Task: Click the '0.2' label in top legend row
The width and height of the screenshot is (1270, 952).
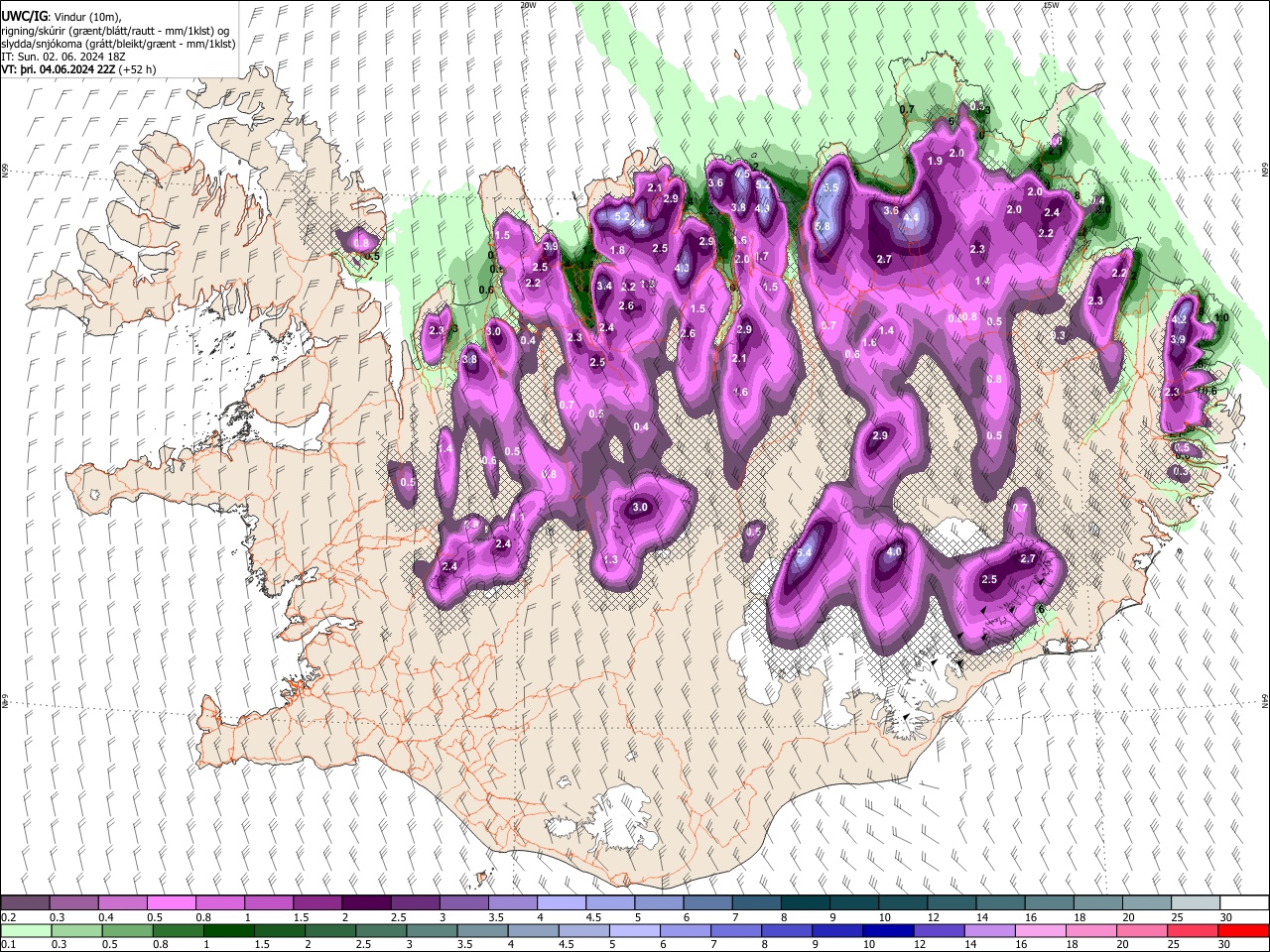Action: pos(8,917)
